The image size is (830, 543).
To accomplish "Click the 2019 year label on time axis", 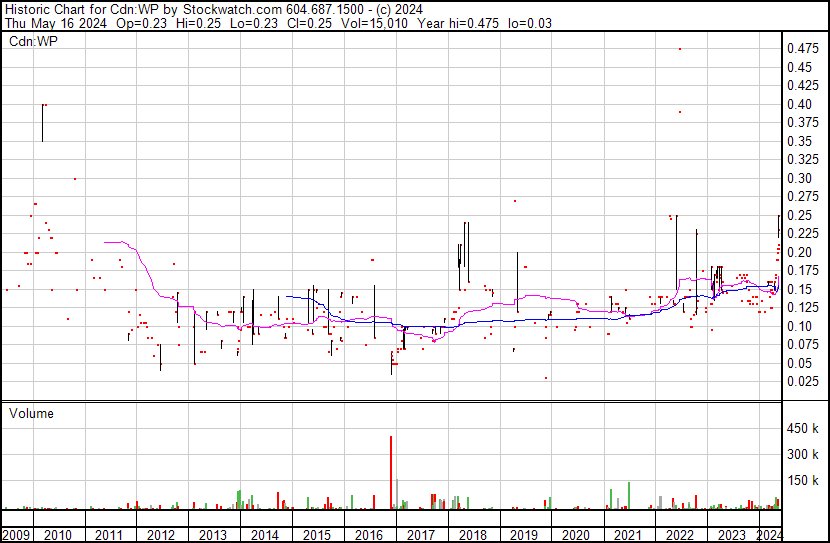I will pos(524,535).
